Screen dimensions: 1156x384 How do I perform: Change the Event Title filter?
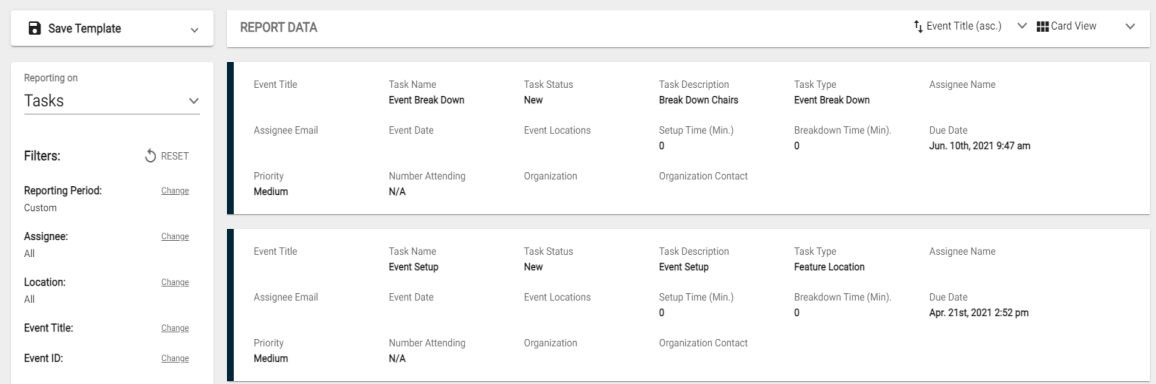[175, 328]
